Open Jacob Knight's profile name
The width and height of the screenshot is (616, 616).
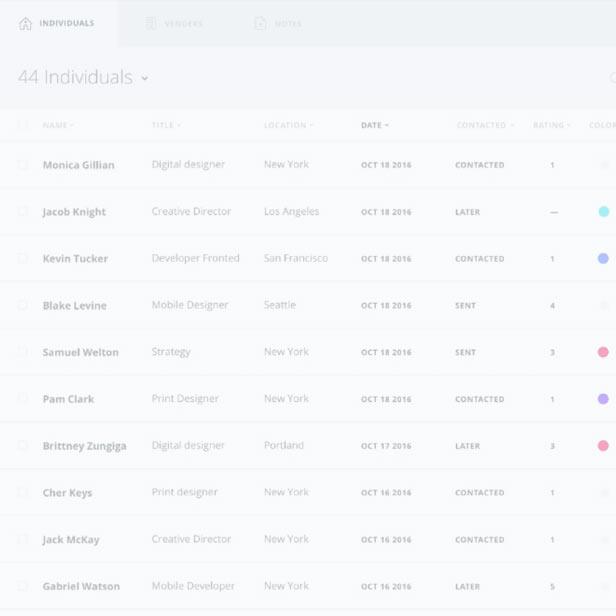tap(74, 212)
